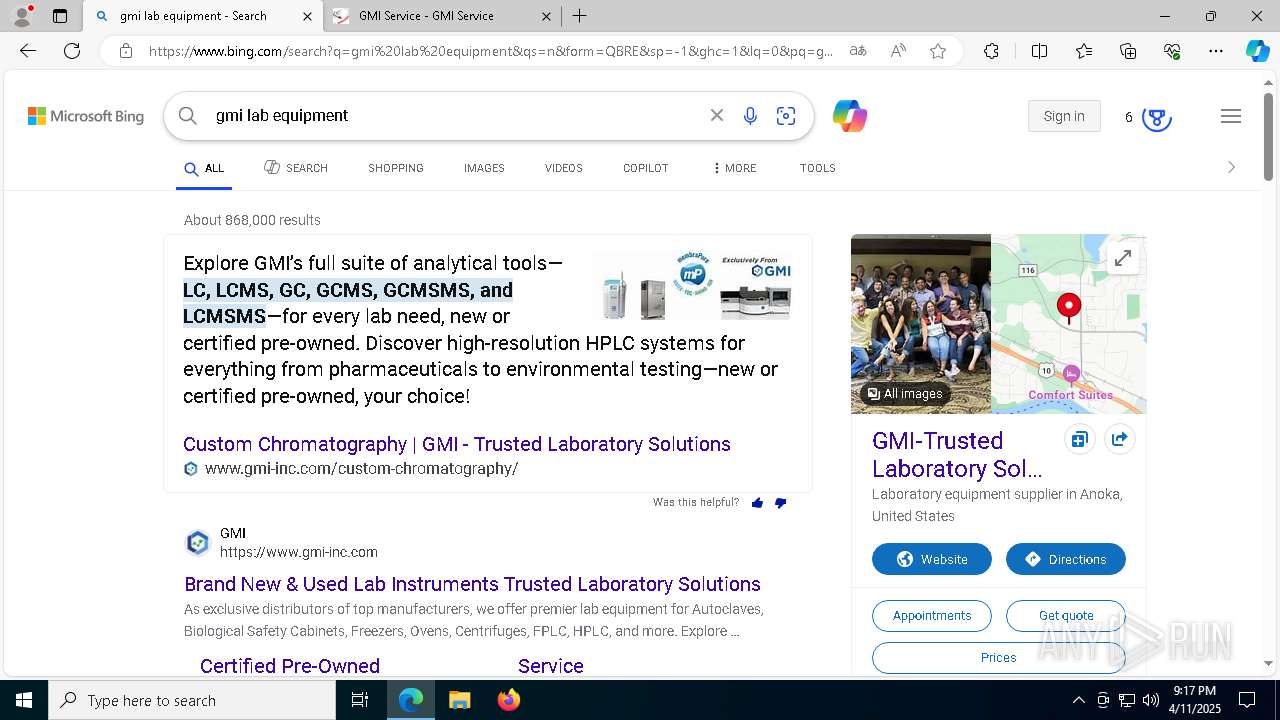Clear the Bing search box text
Image resolution: width=1280 pixels, height=720 pixels.
[x=717, y=116]
